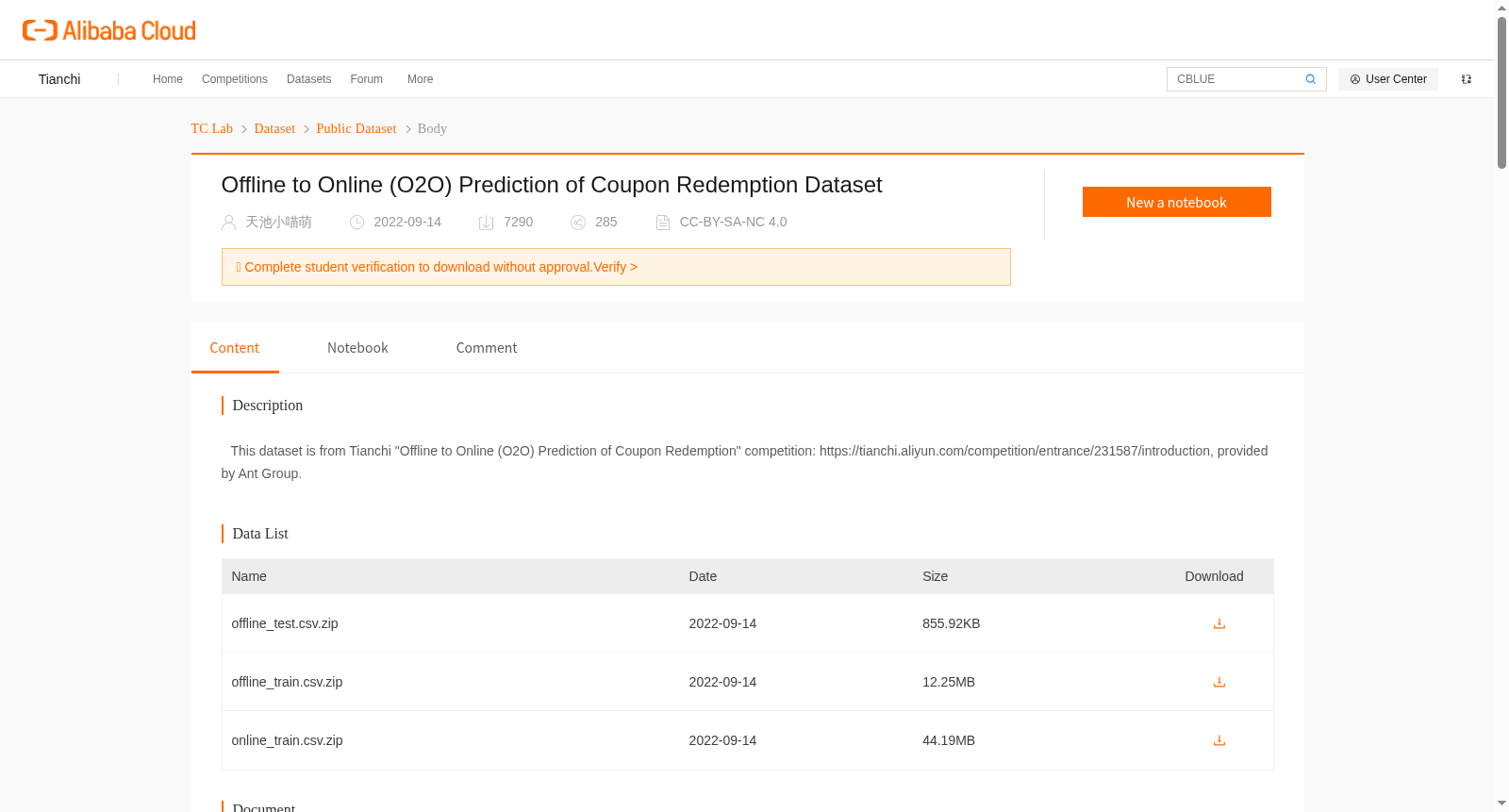
Task: Click the author name 天池小喵萌
Action: (x=278, y=222)
